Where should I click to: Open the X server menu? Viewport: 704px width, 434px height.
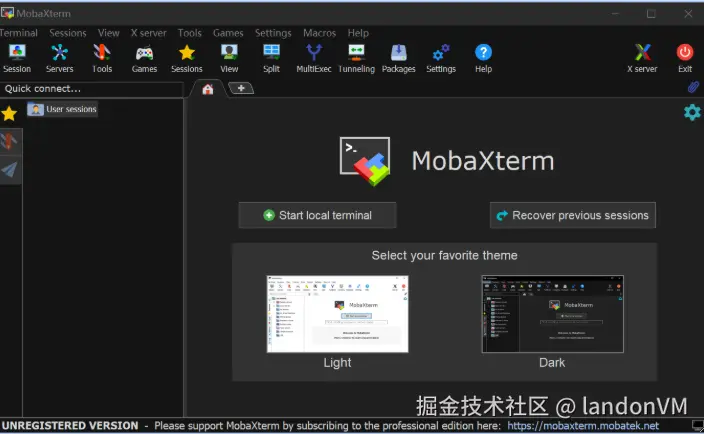click(x=149, y=33)
